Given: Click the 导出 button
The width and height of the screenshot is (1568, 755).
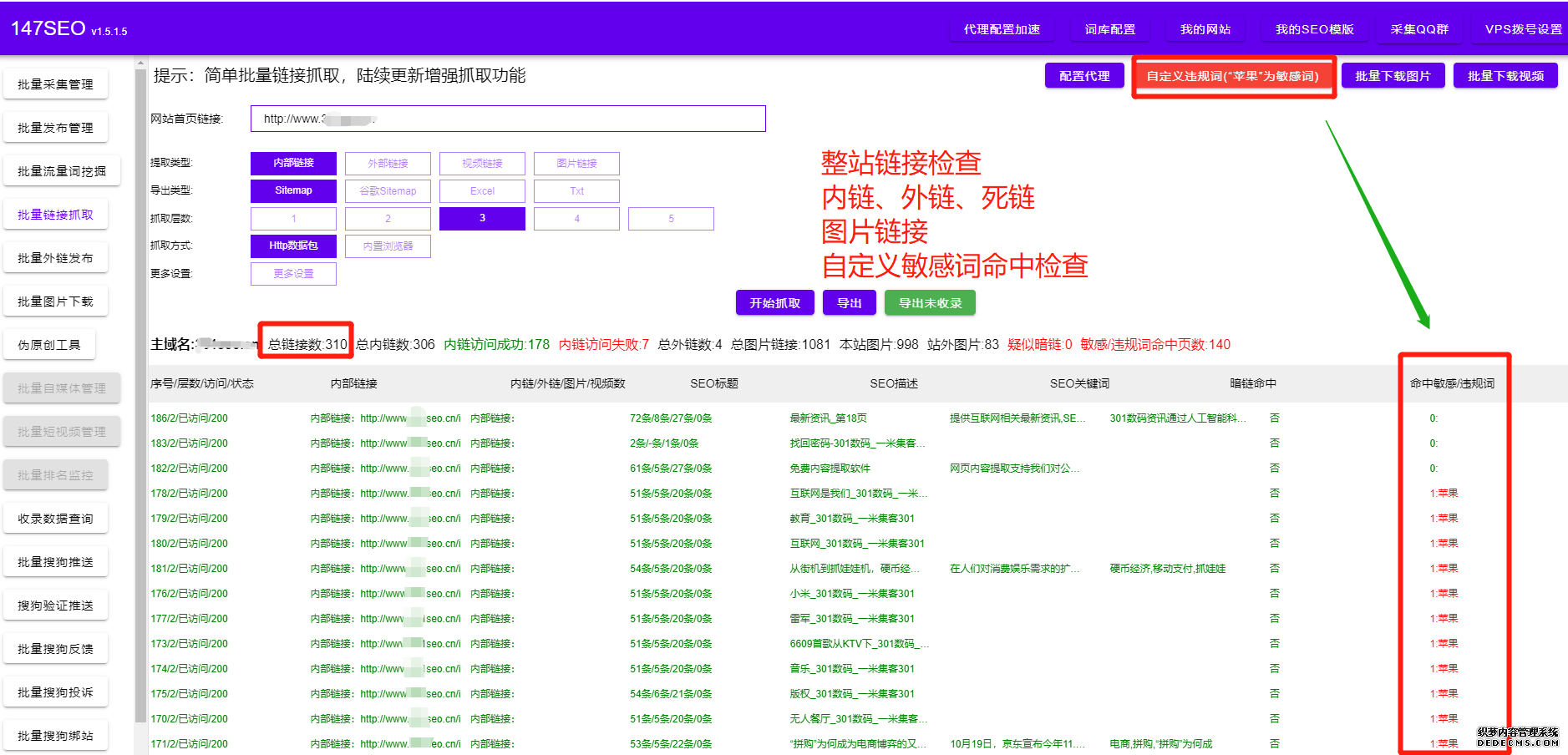Looking at the screenshot, I should pos(849,302).
